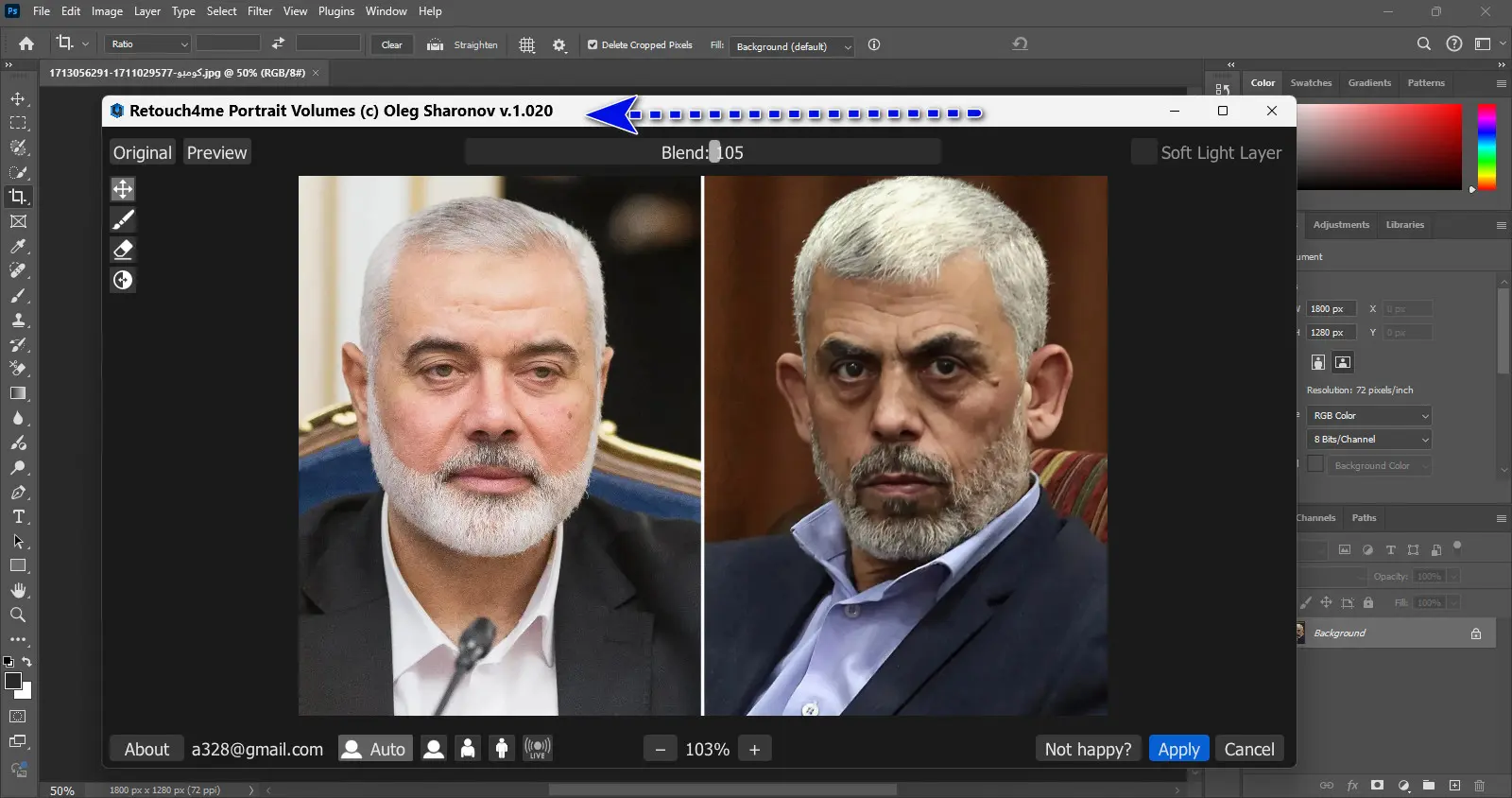The height and width of the screenshot is (798, 1512).
Task: Toggle Quick Mask mode icon
Action: pyautogui.click(x=18, y=717)
